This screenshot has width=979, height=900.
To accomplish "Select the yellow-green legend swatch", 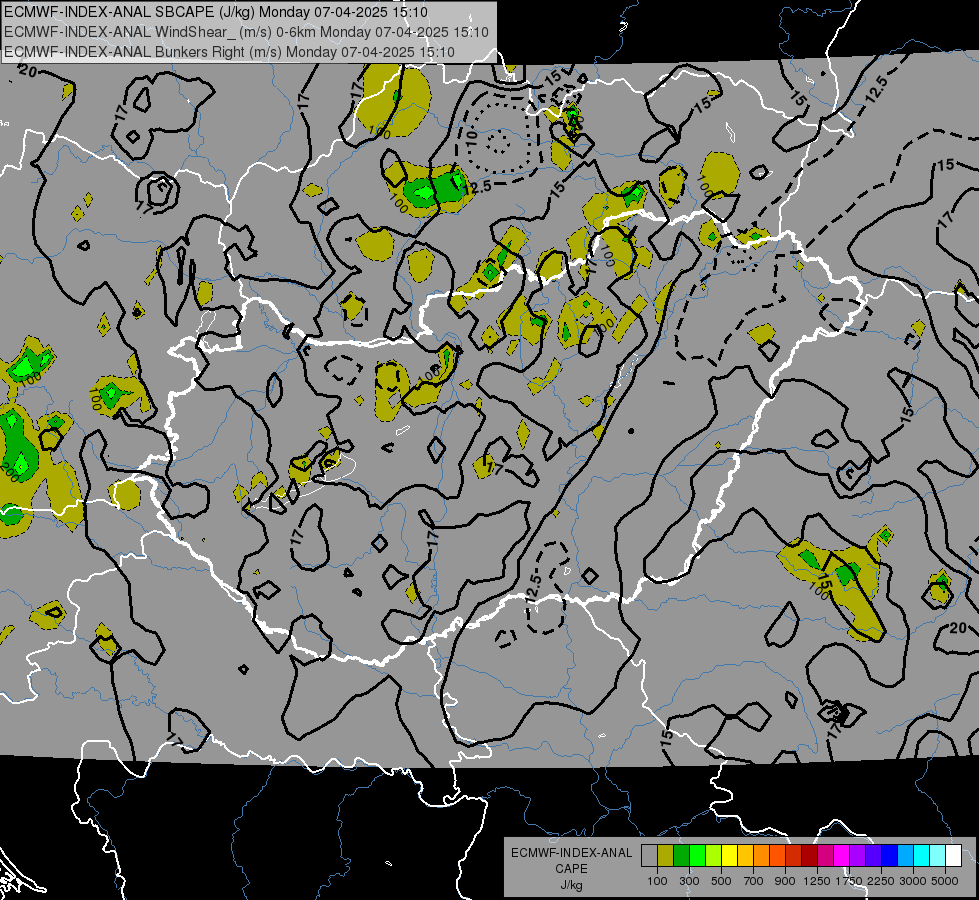I will coord(713,855).
